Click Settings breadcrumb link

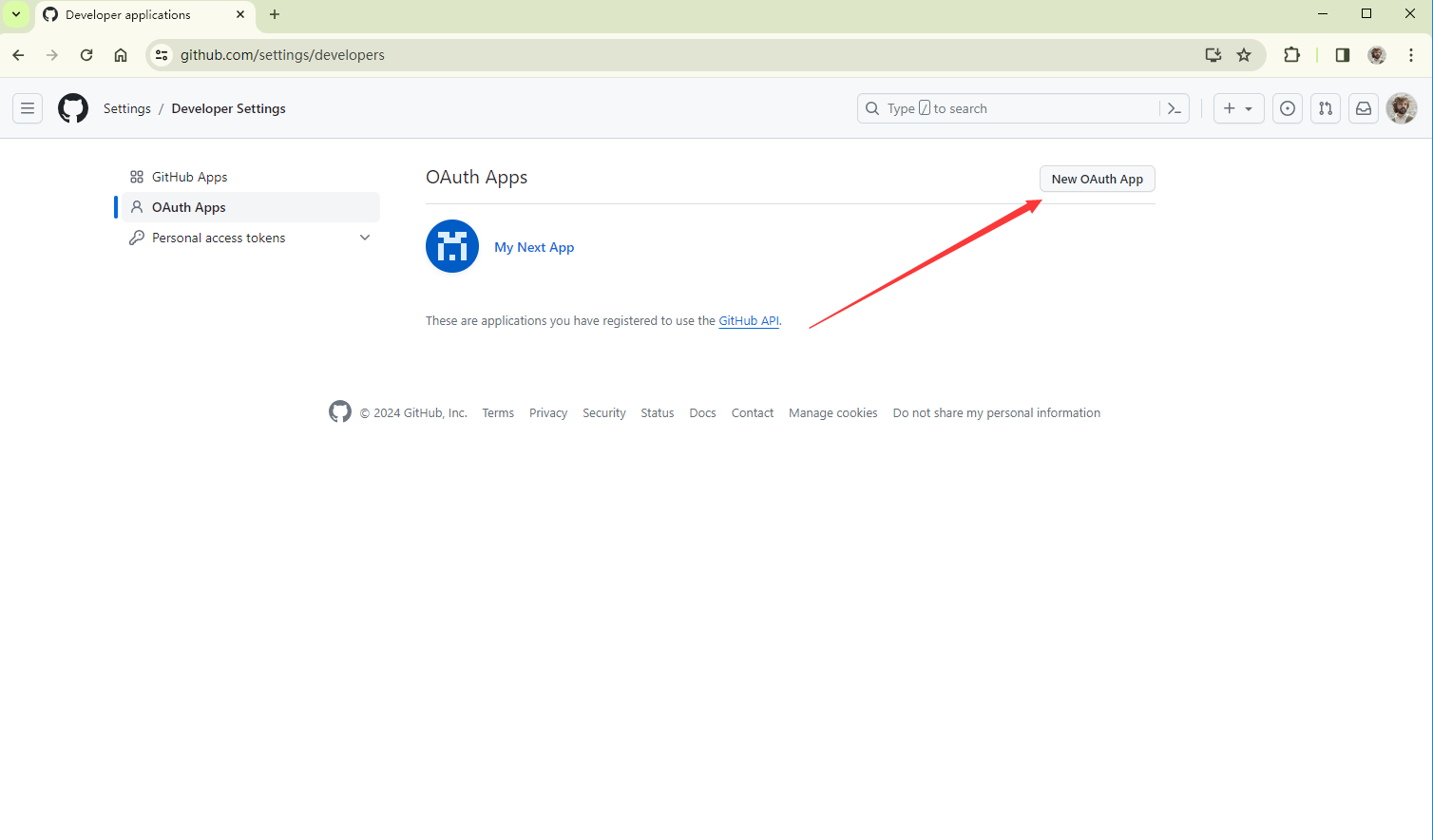click(127, 108)
